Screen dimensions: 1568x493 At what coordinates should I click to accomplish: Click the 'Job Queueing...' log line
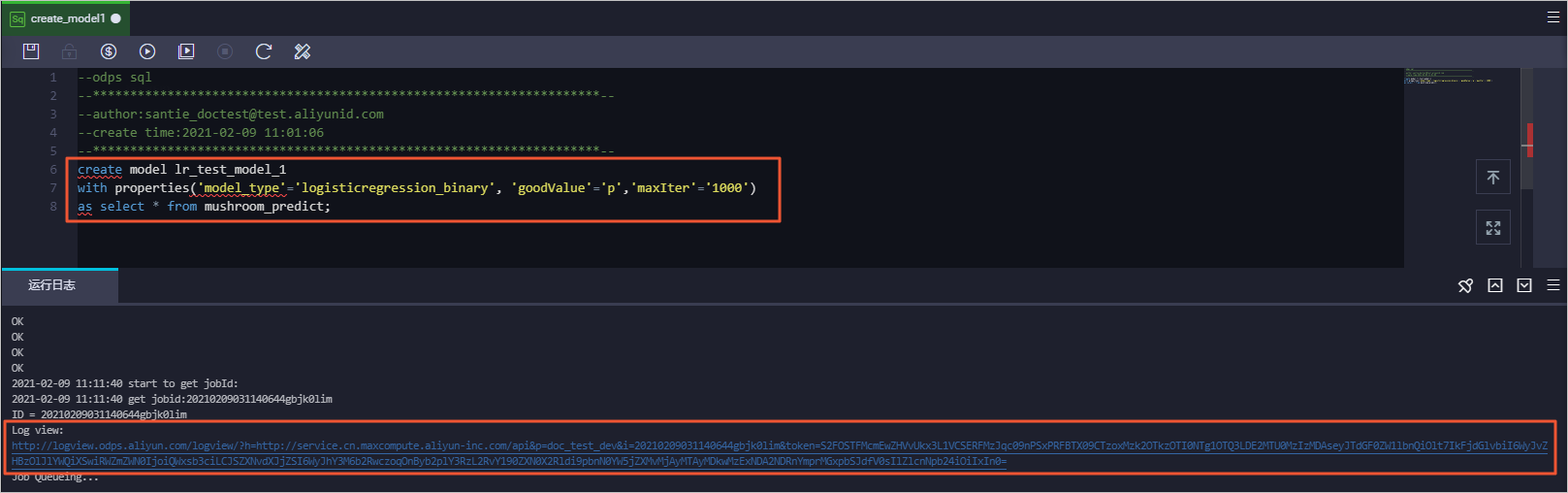coord(55,477)
